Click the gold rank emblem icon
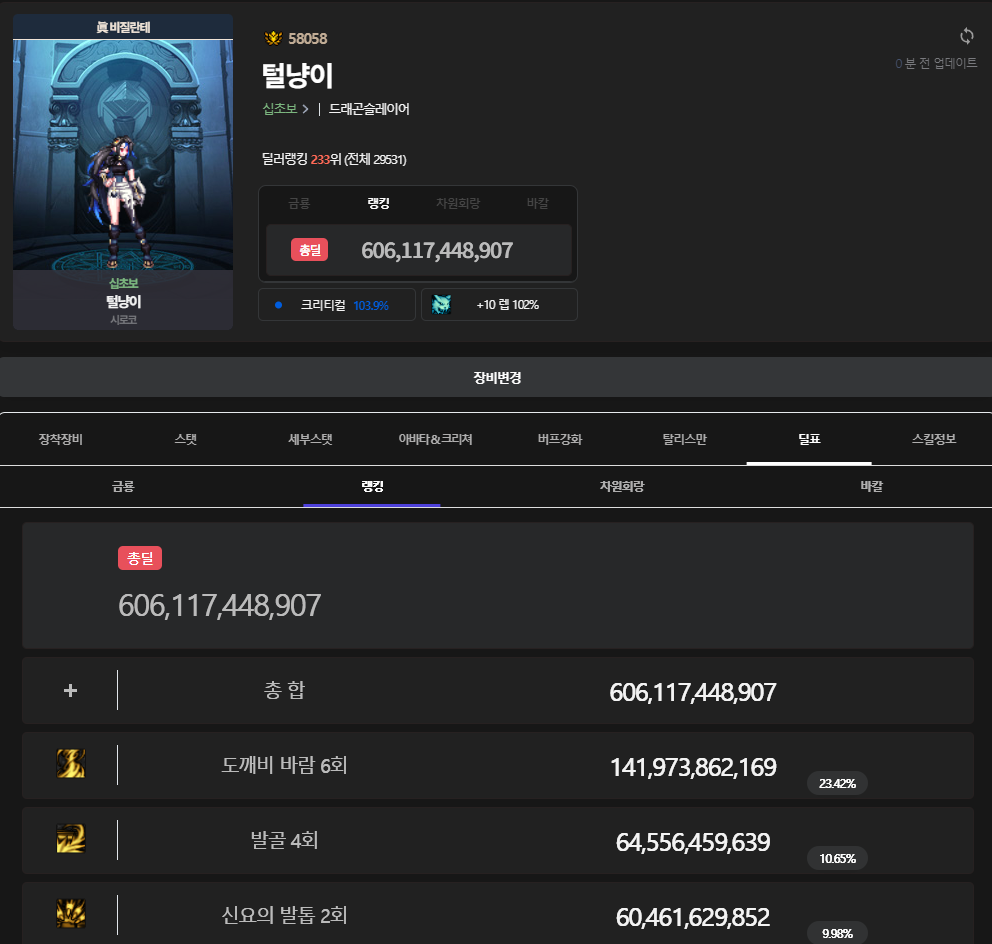Screen dimensions: 992x944 [273, 39]
